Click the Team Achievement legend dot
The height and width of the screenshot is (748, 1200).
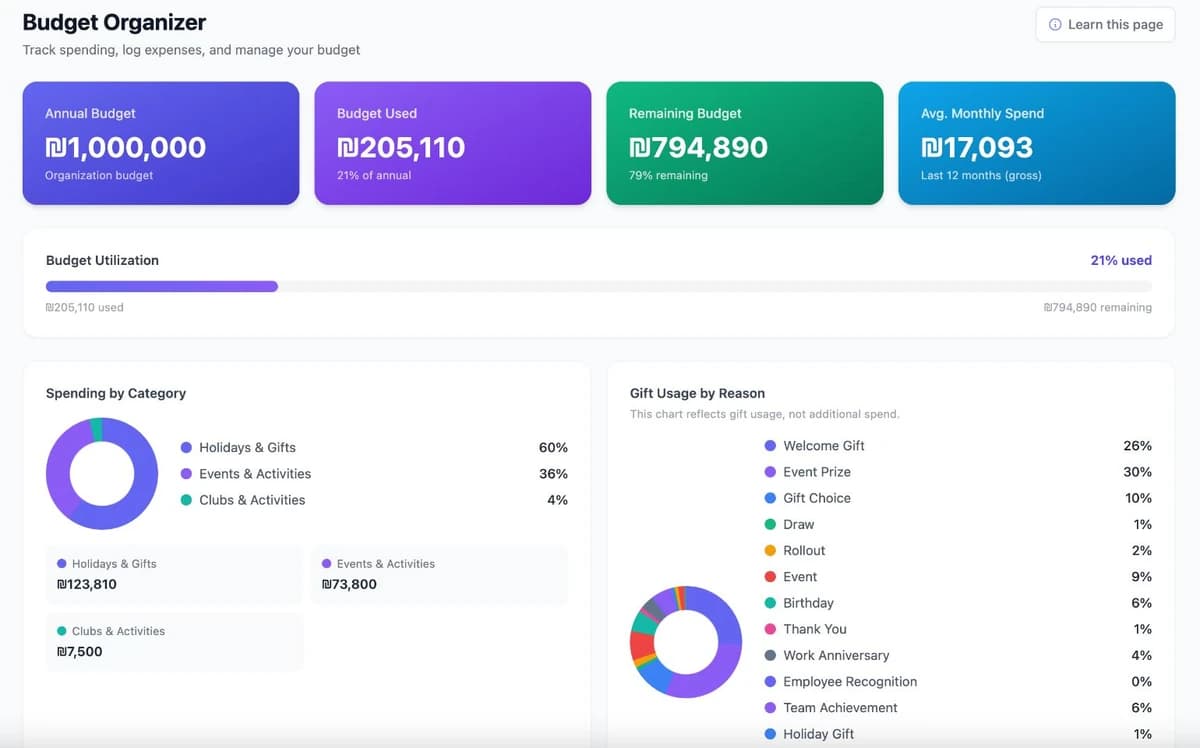(x=770, y=708)
